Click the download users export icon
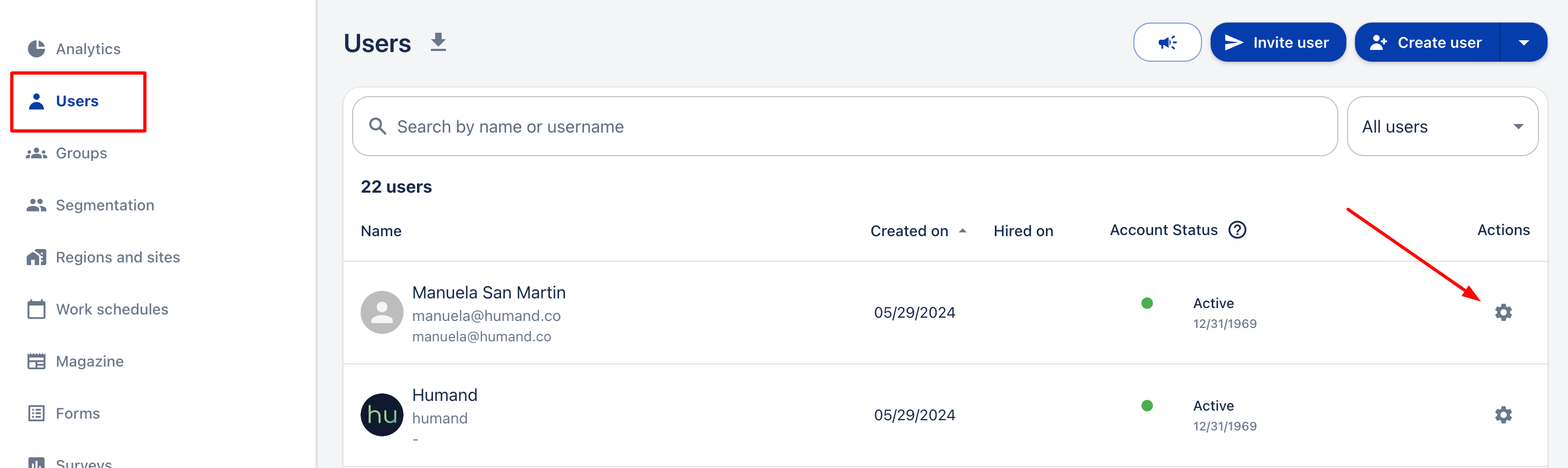This screenshot has width=1568, height=468. tap(438, 42)
